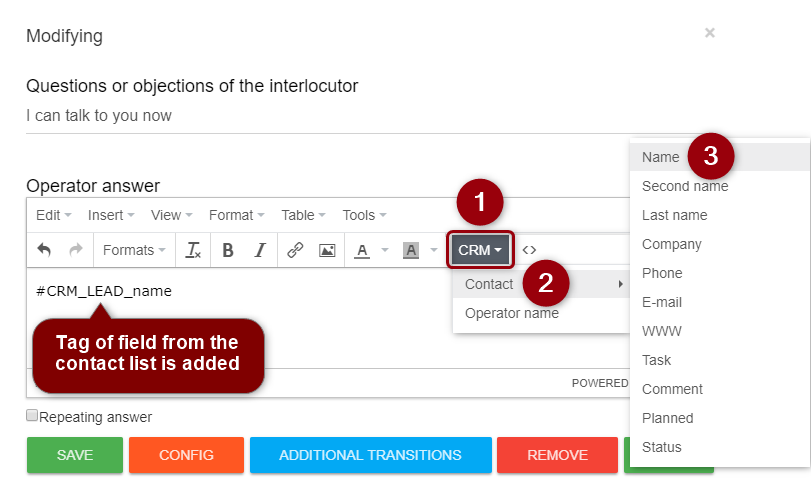This screenshot has width=811, height=498.
Task: Click the Undo arrow icon
Action: click(x=44, y=250)
